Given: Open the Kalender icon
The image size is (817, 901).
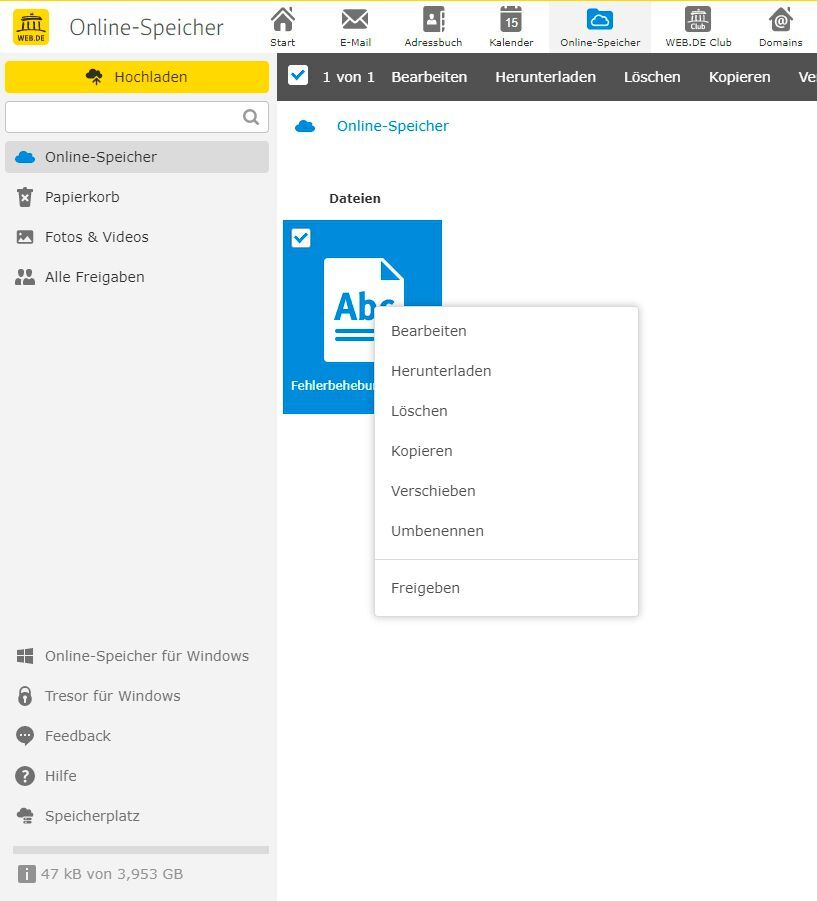Looking at the screenshot, I should [x=511, y=20].
